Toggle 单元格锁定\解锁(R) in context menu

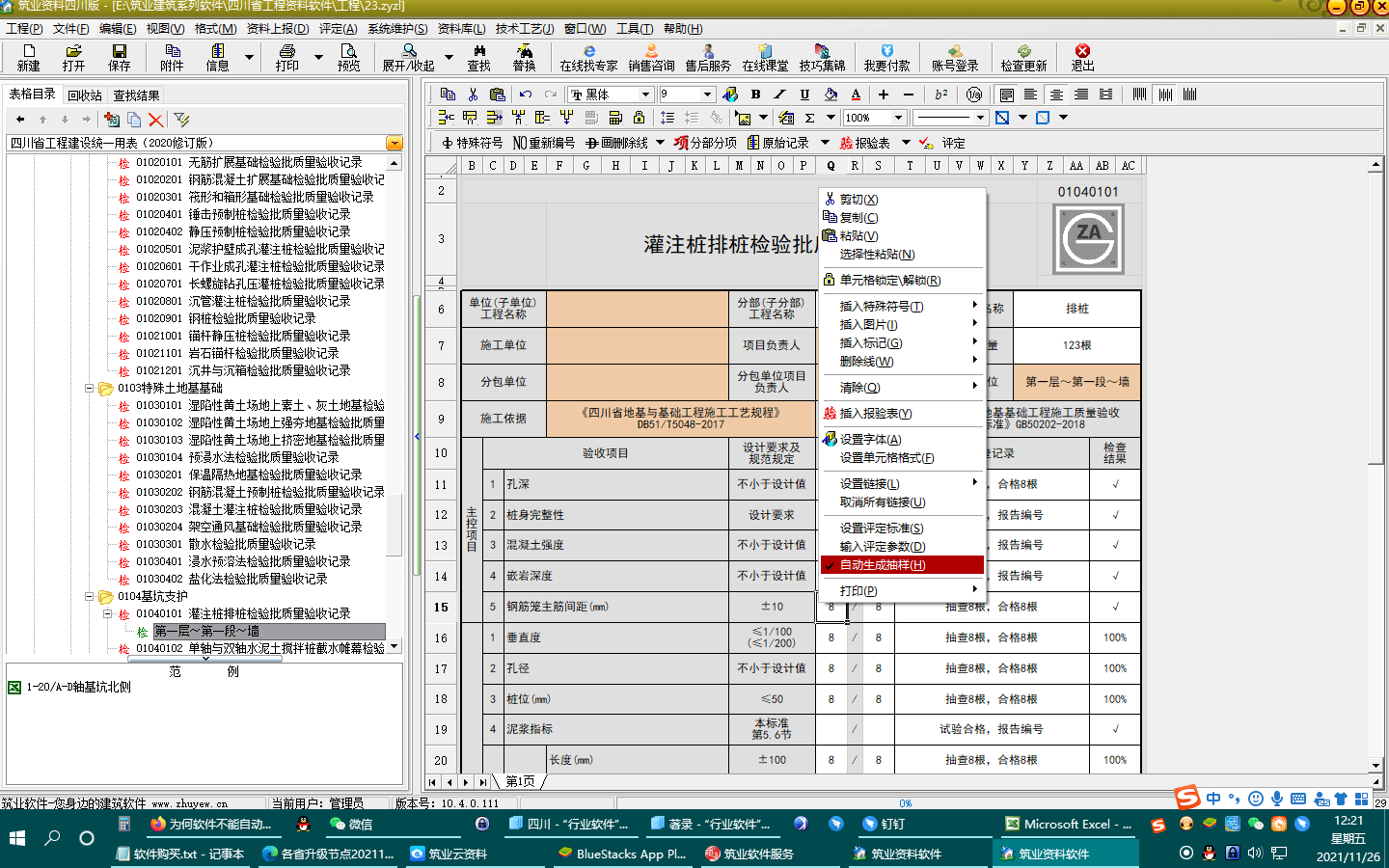(903, 281)
